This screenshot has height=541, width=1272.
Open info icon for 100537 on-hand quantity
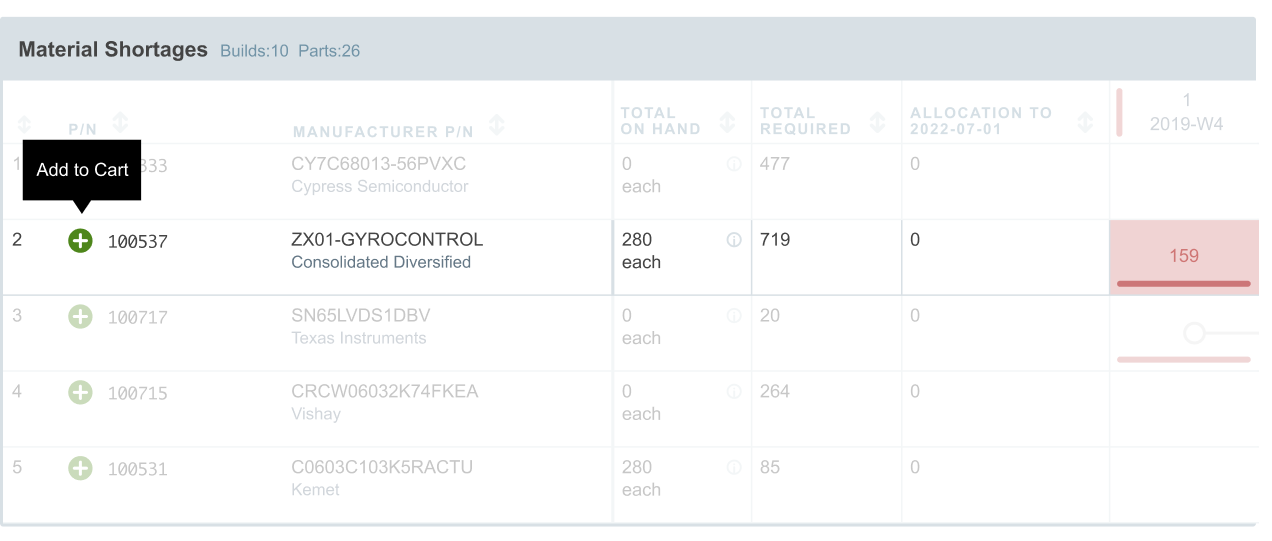(x=734, y=240)
